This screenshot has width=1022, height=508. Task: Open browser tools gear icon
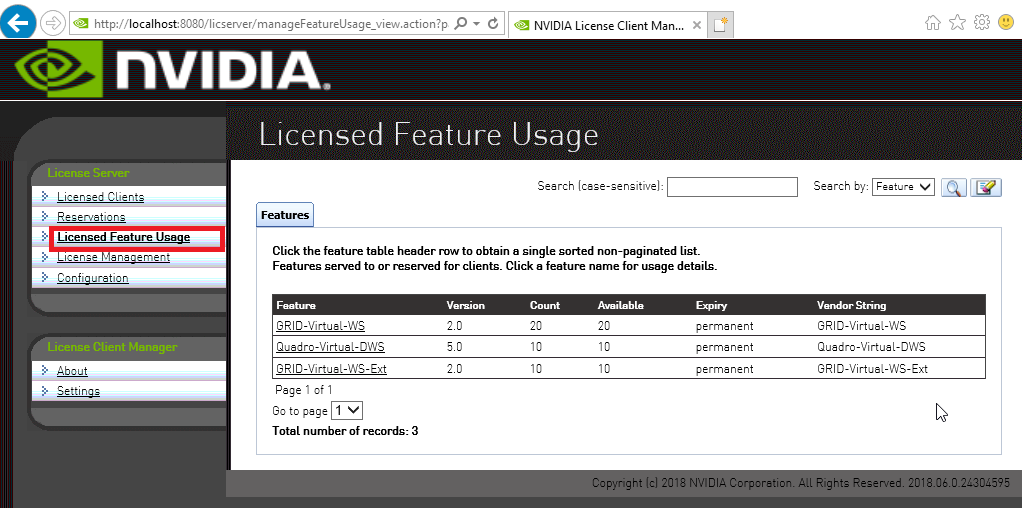(x=982, y=22)
